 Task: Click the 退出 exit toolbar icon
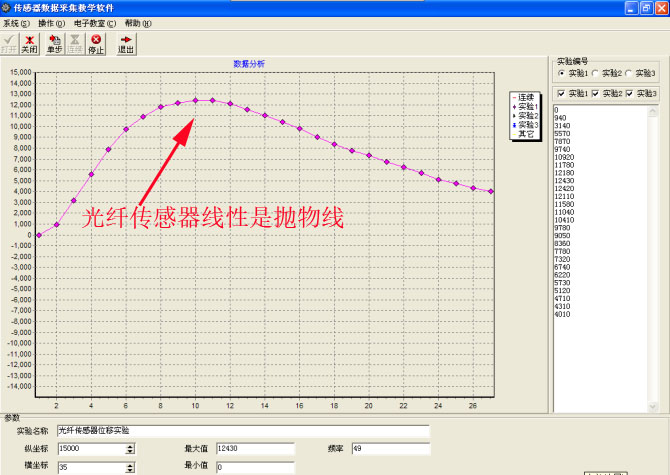point(126,43)
